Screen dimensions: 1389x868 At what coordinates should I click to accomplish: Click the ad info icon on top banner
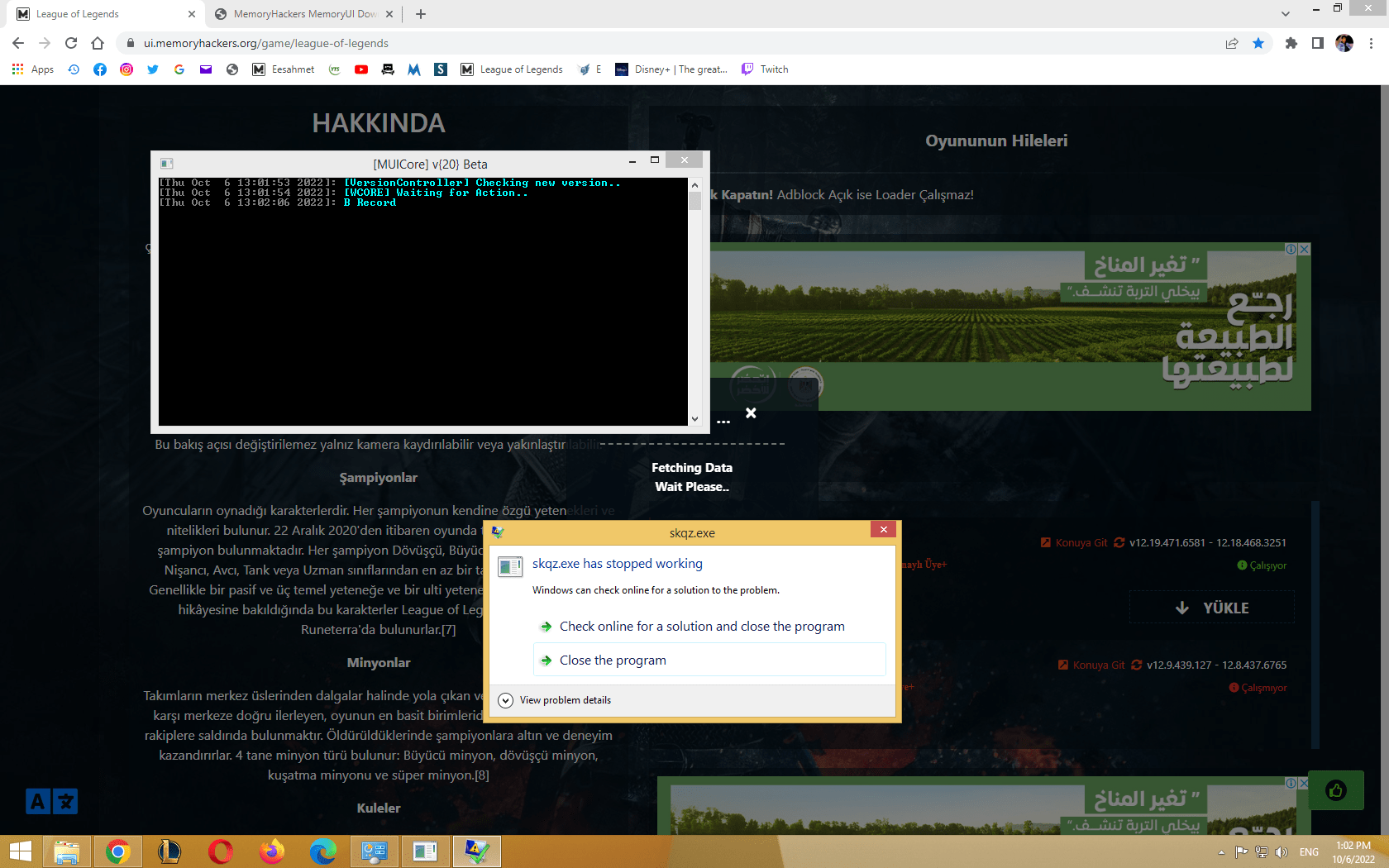pos(1291,249)
